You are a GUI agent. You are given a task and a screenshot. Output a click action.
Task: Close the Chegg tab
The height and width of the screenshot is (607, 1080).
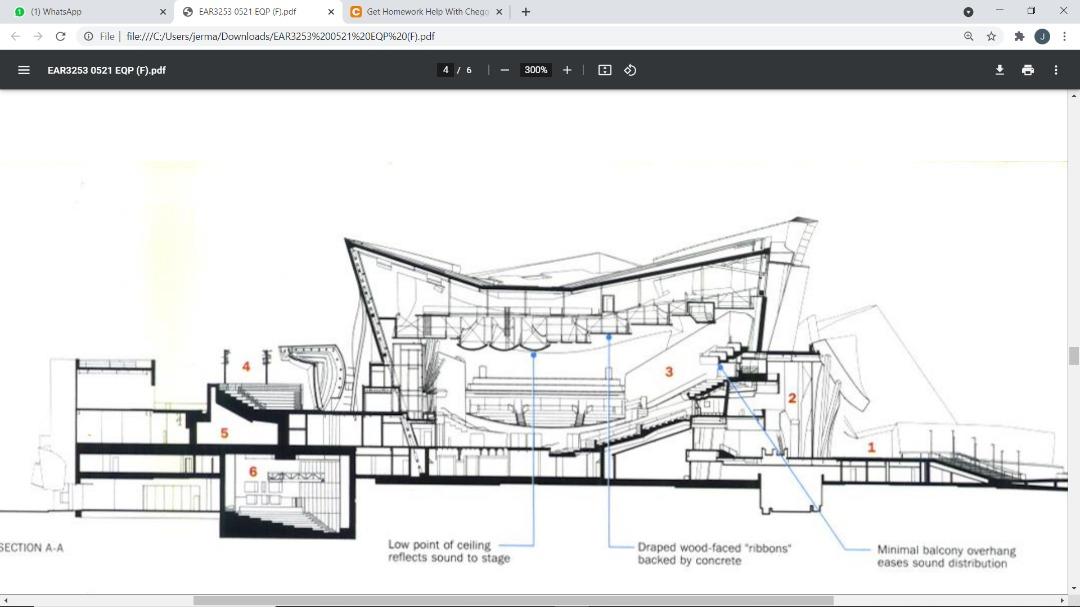tap(499, 12)
